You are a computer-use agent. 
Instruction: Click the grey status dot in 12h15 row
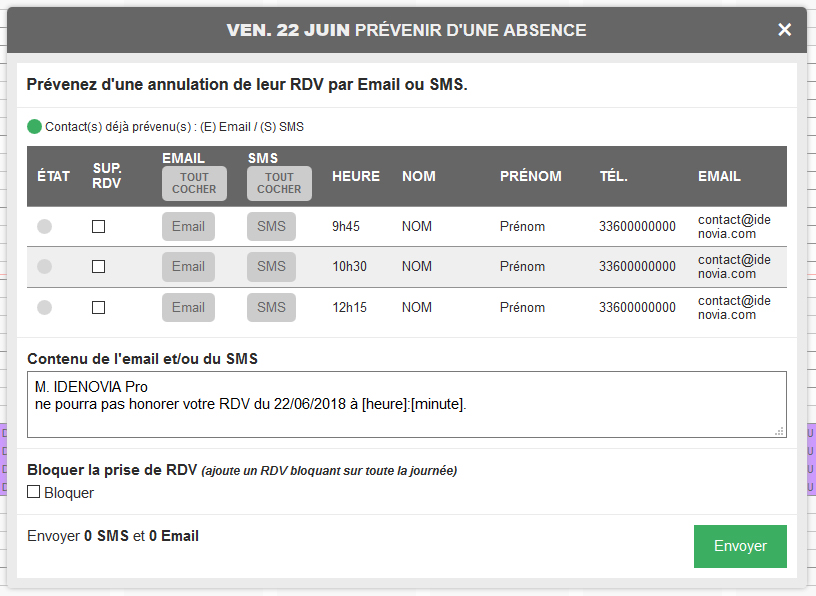click(45, 308)
